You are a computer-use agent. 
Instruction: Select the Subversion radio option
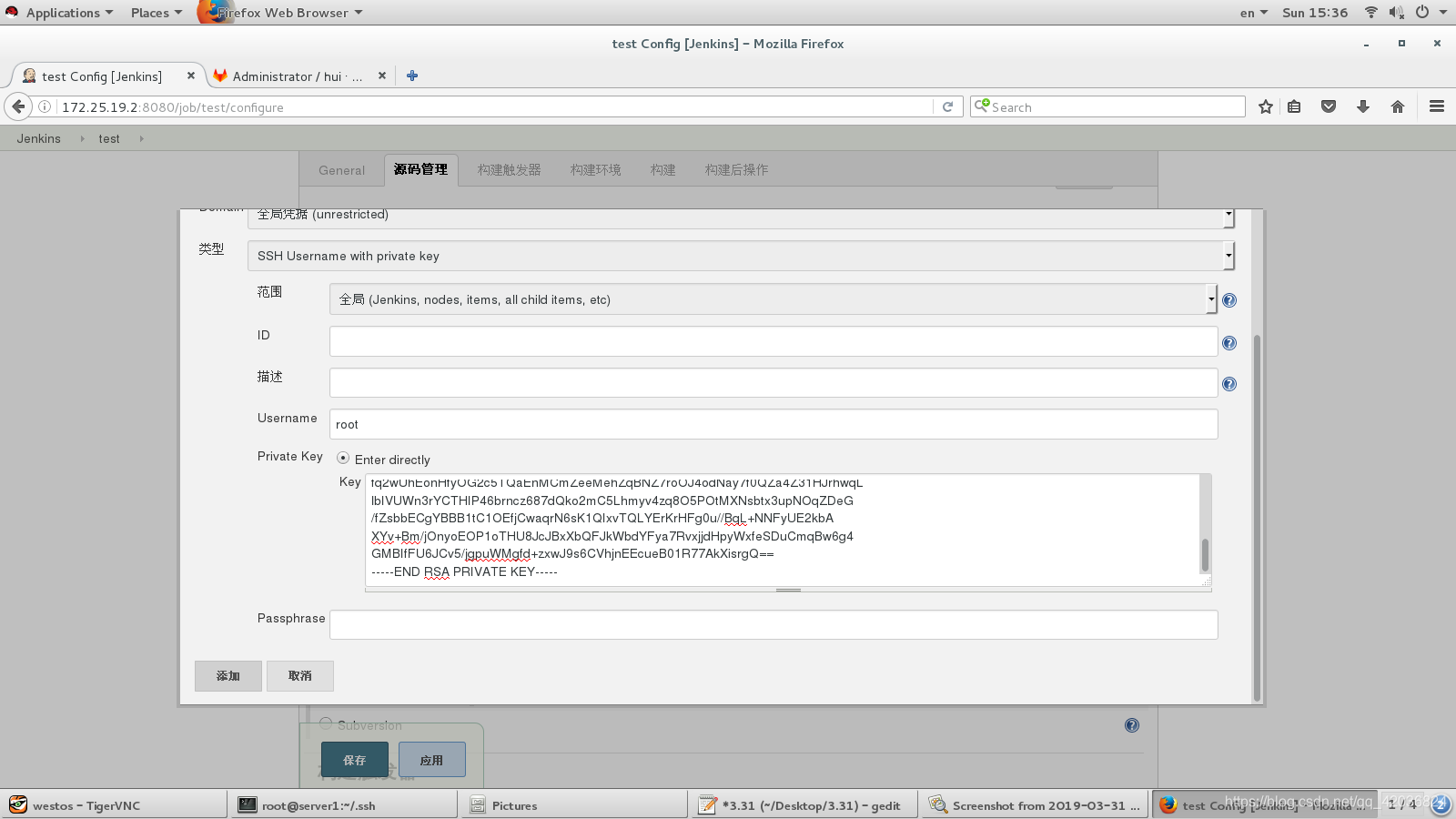pyautogui.click(x=326, y=723)
